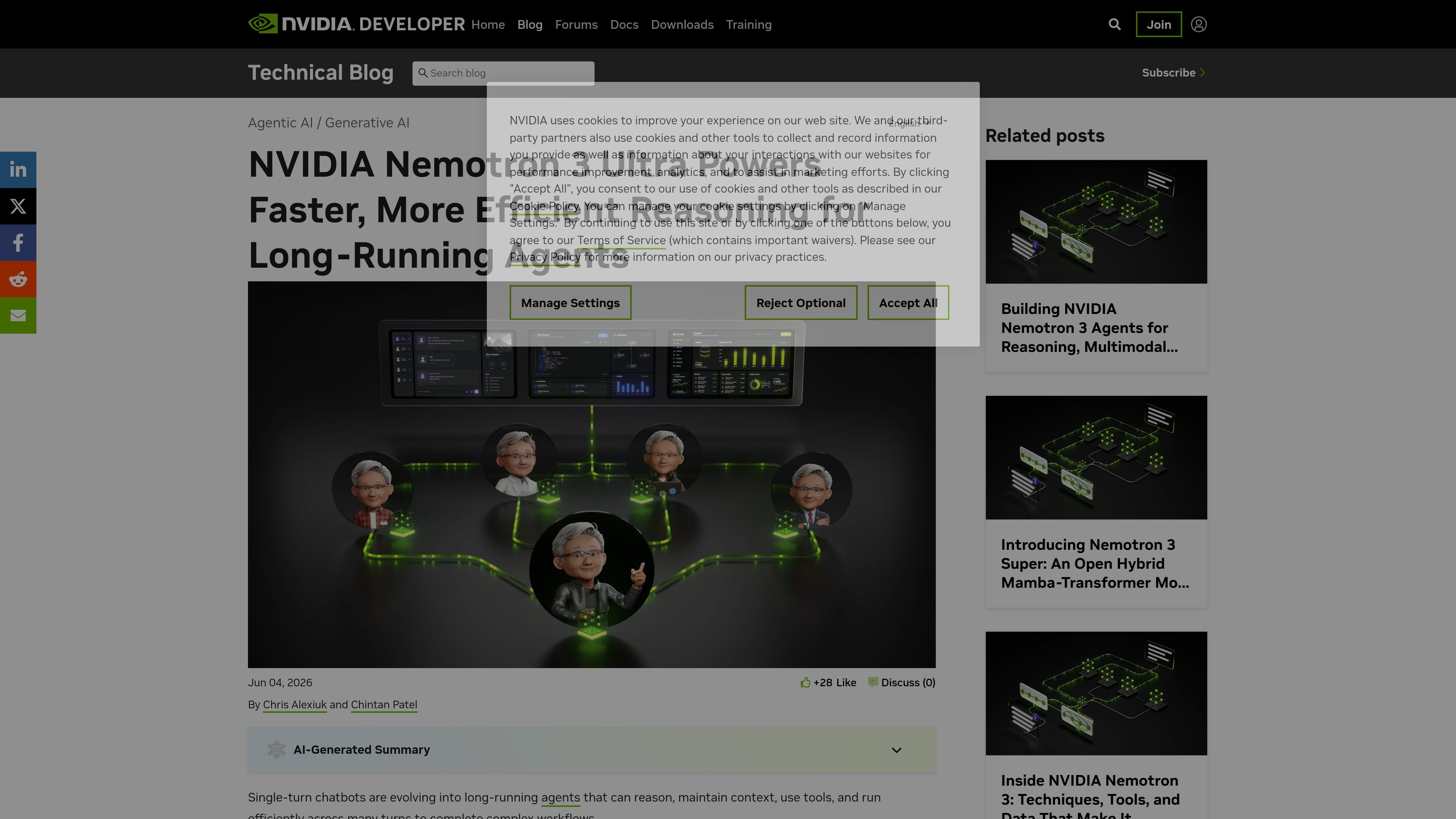
Task: Click the magnifier inside Search blog field
Action: coord(423,73)
